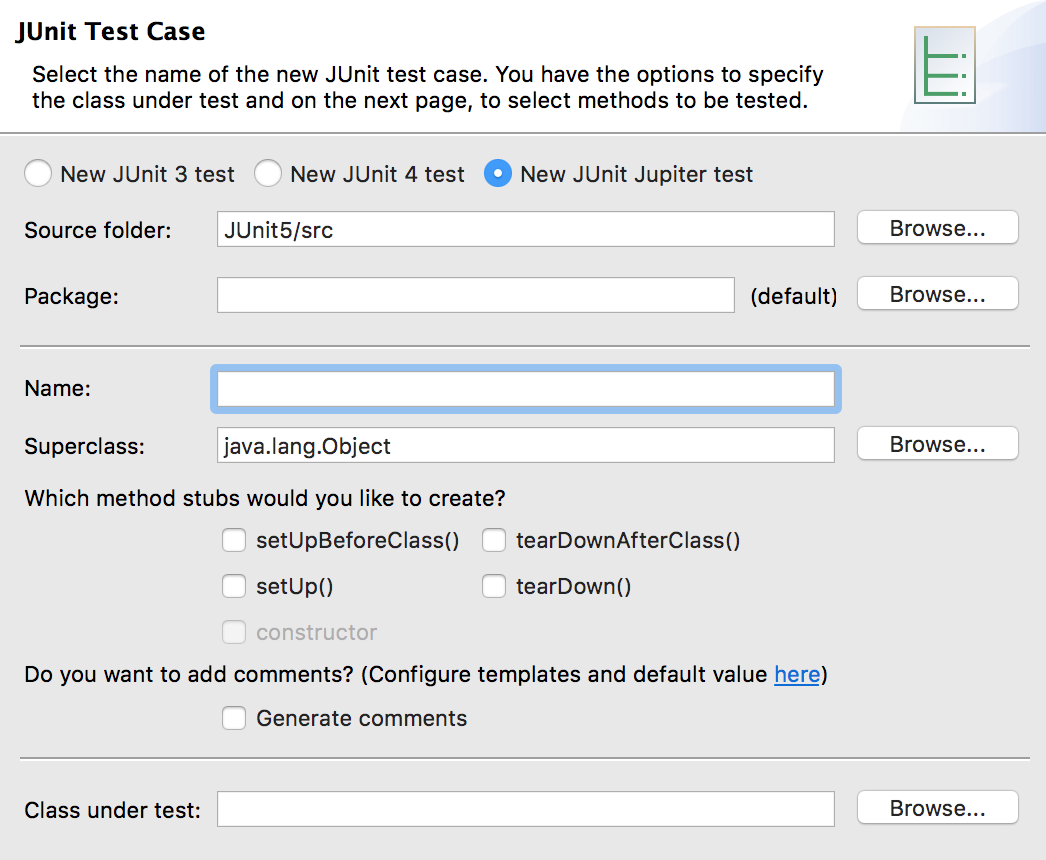Click the Package input field
1046x860 pixels.
point(475,294)
